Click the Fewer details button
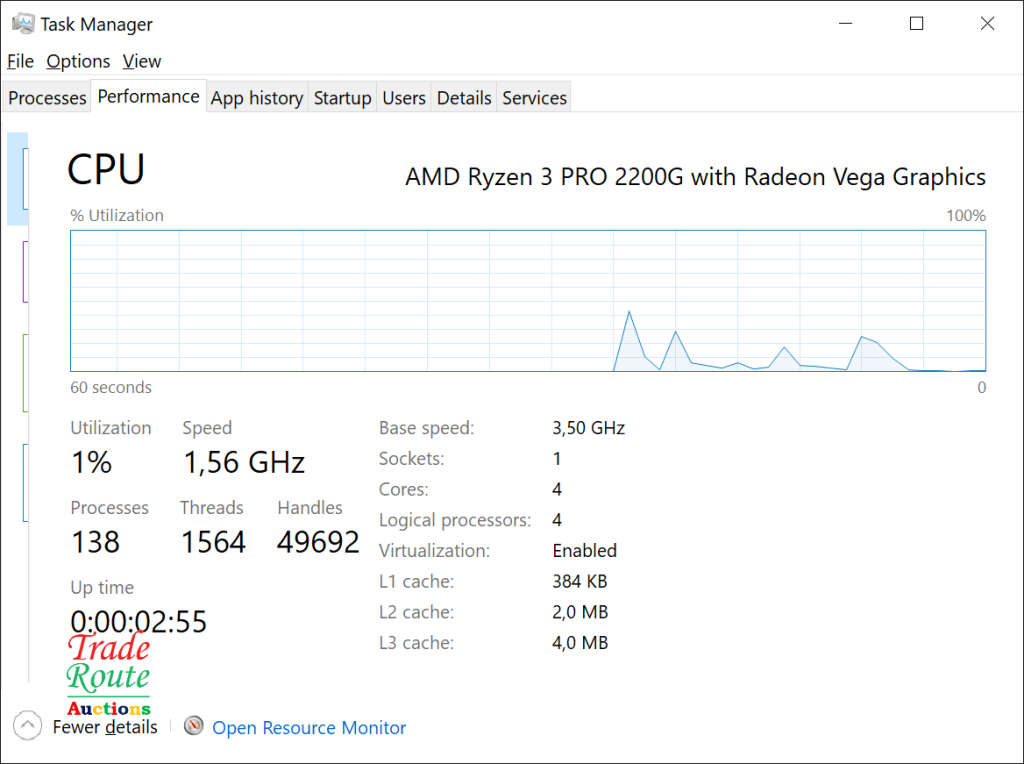 [x=105, y=727]
